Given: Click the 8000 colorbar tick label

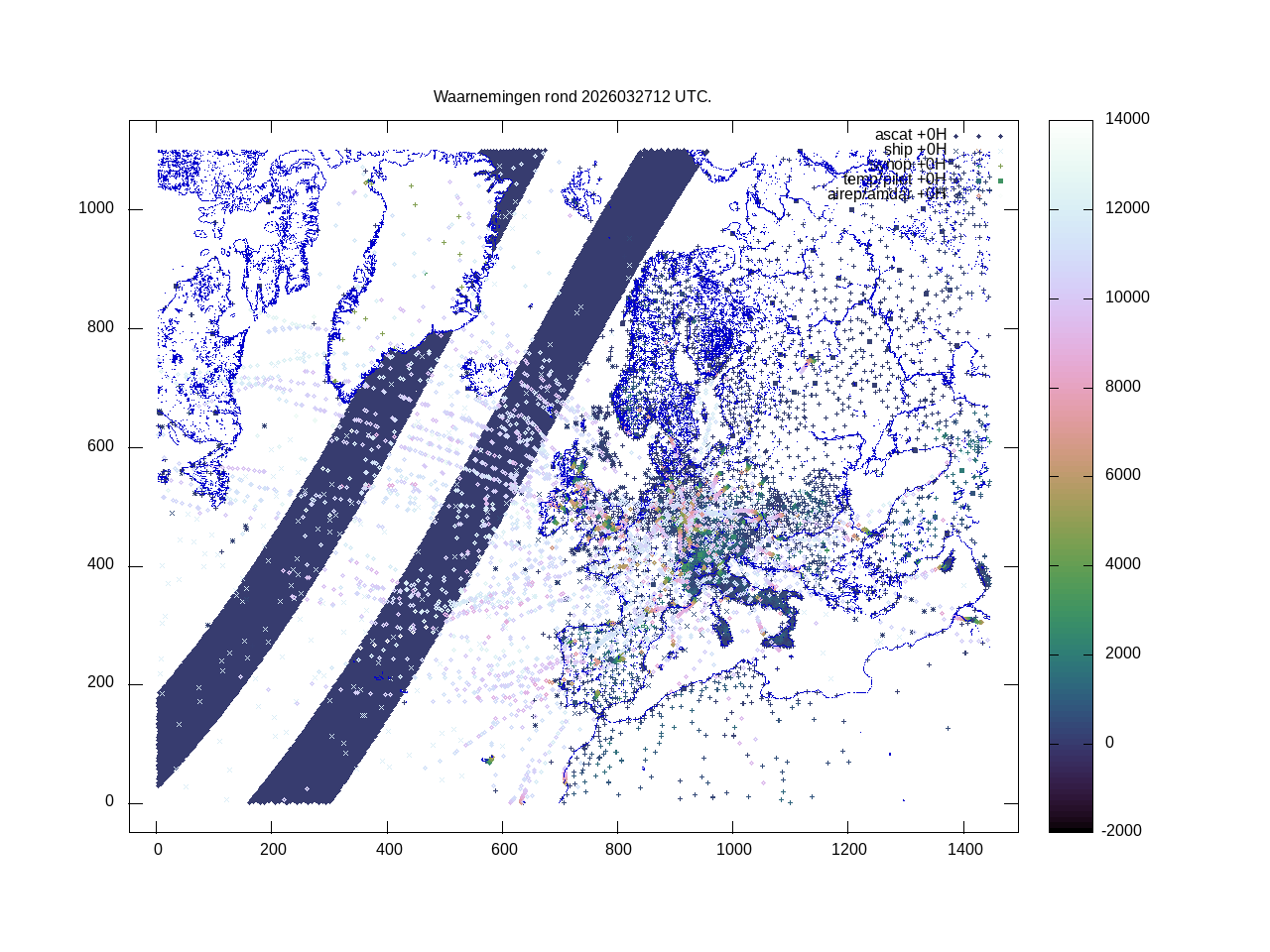Looking at the screenshot, I should pos(1123,387).
